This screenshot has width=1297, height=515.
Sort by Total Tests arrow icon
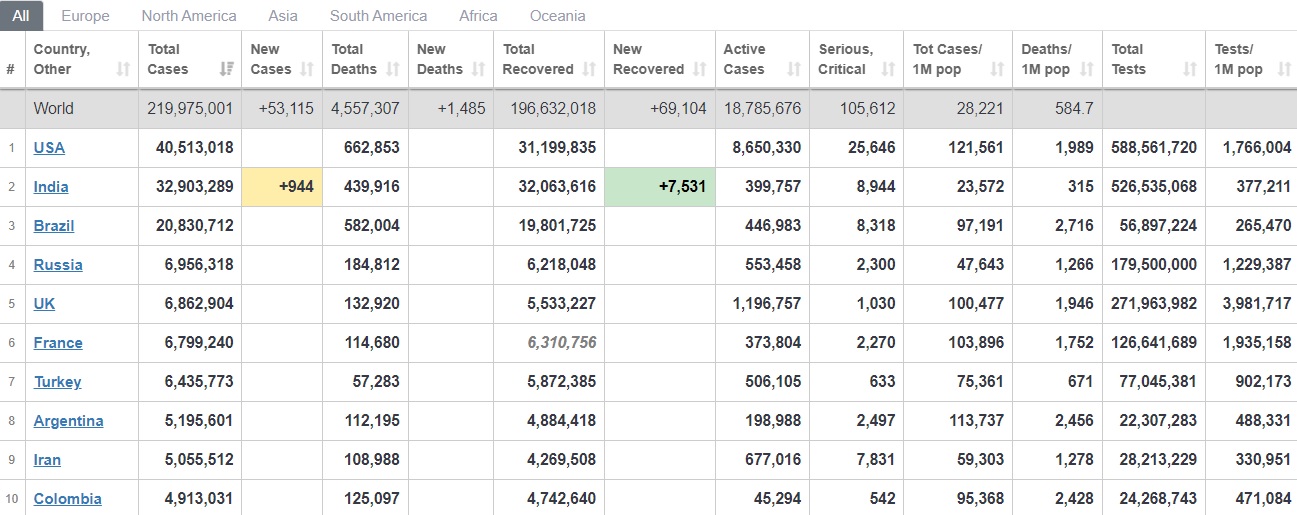point(1190,69)
